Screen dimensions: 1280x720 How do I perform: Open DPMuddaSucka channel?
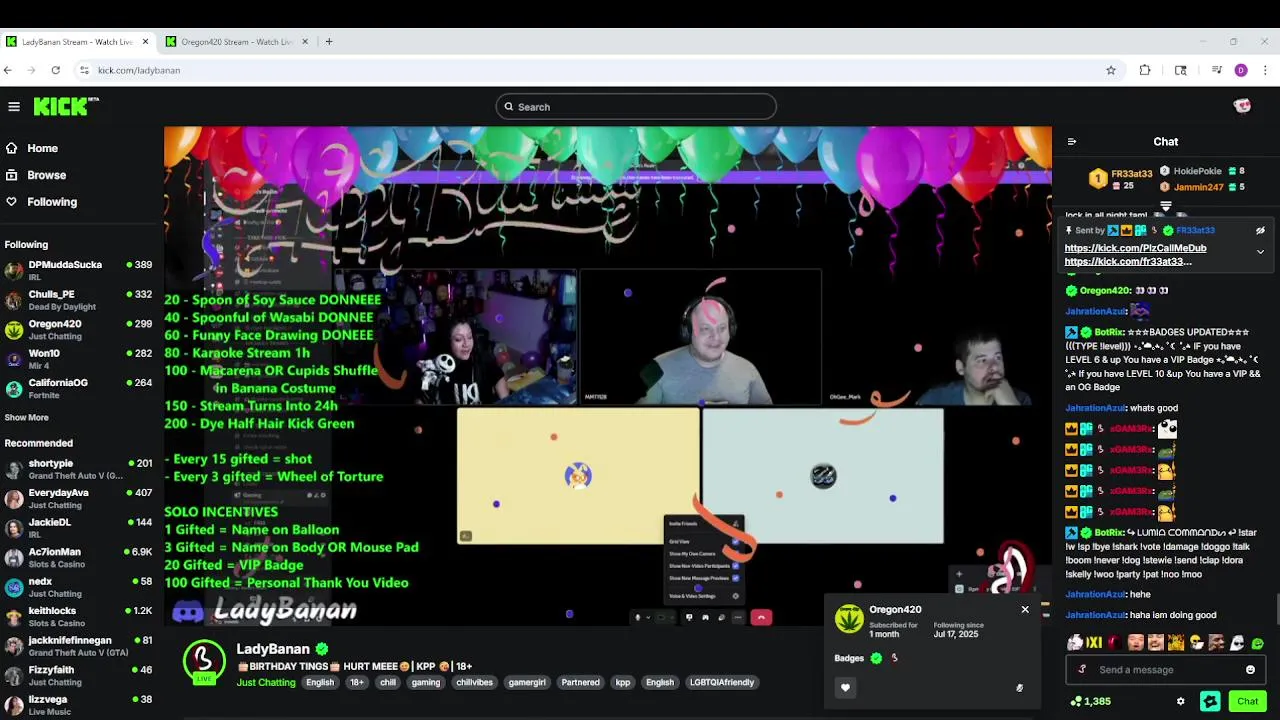[x=78, y=271]
